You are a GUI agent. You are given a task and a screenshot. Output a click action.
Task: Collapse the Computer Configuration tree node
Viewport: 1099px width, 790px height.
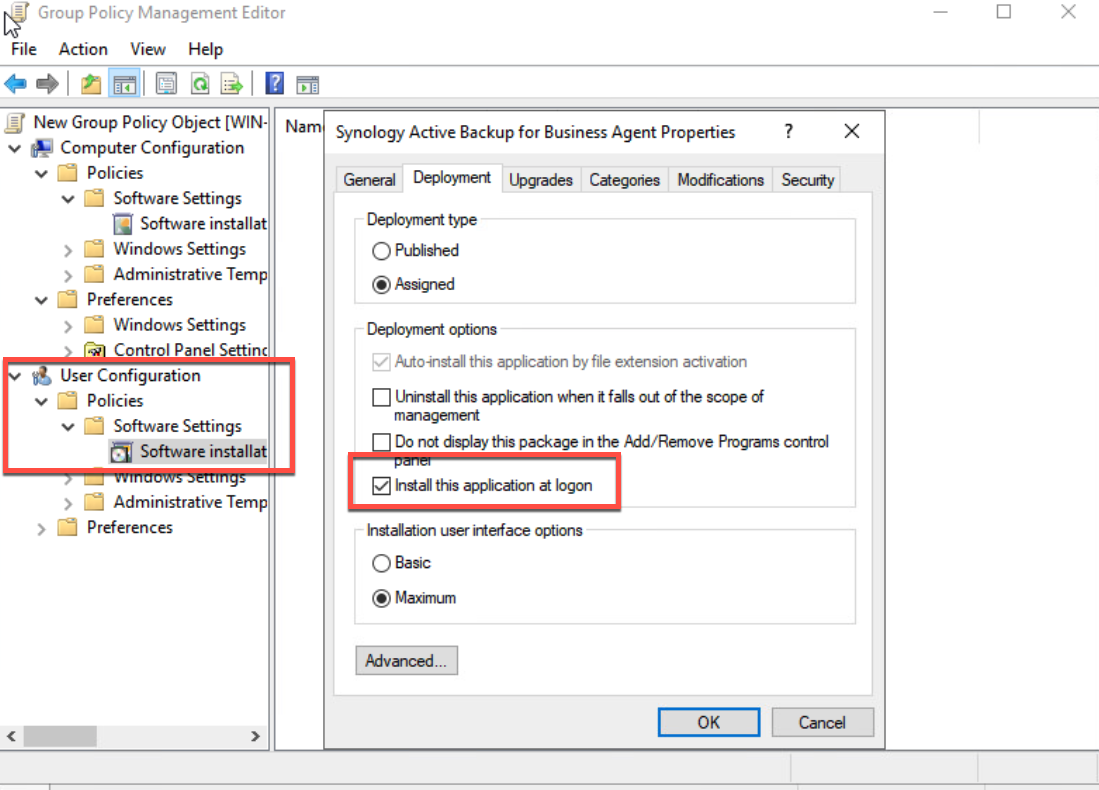(x=13, y=147)
